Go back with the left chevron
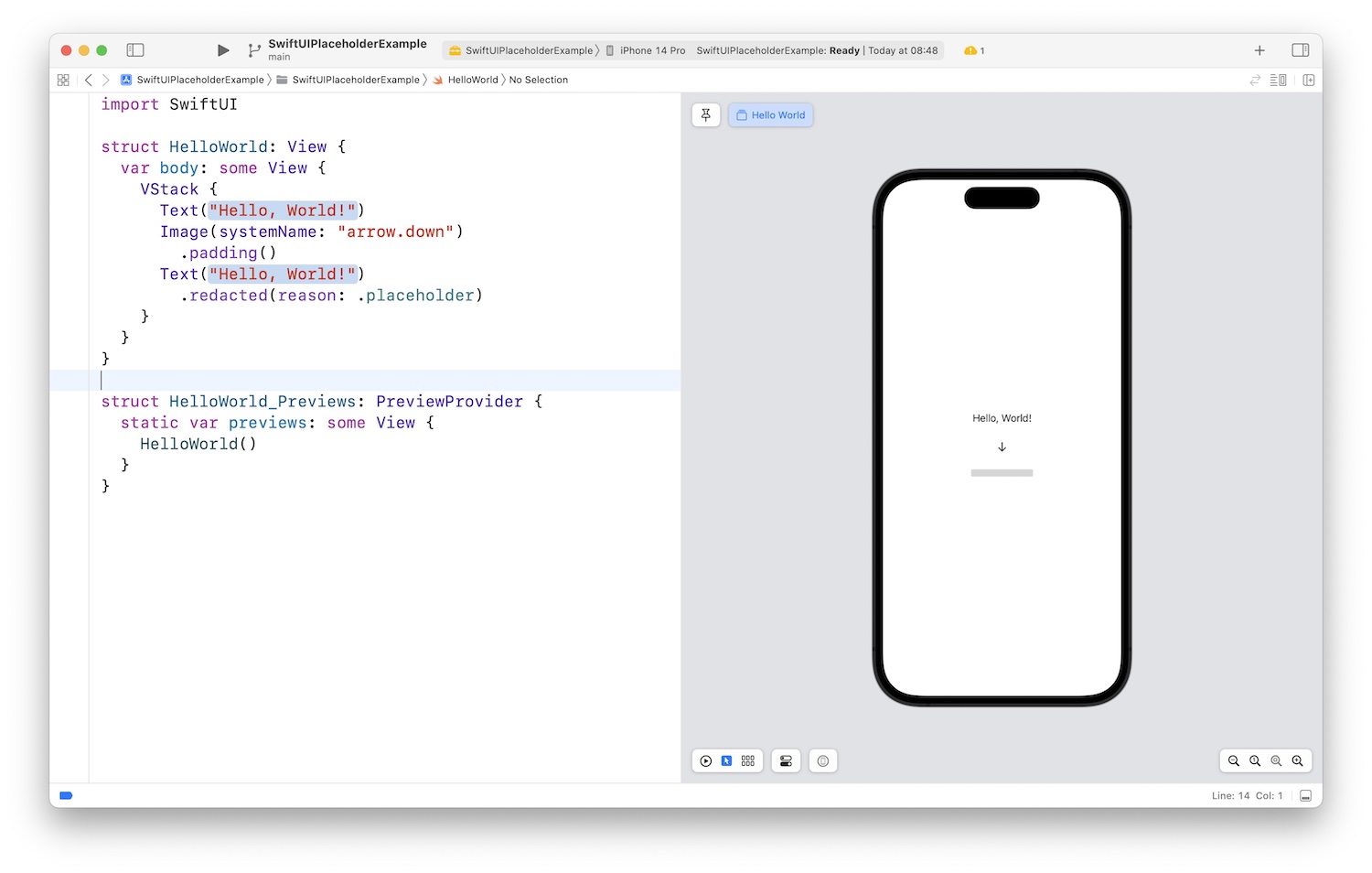 (x=89, y=81)
